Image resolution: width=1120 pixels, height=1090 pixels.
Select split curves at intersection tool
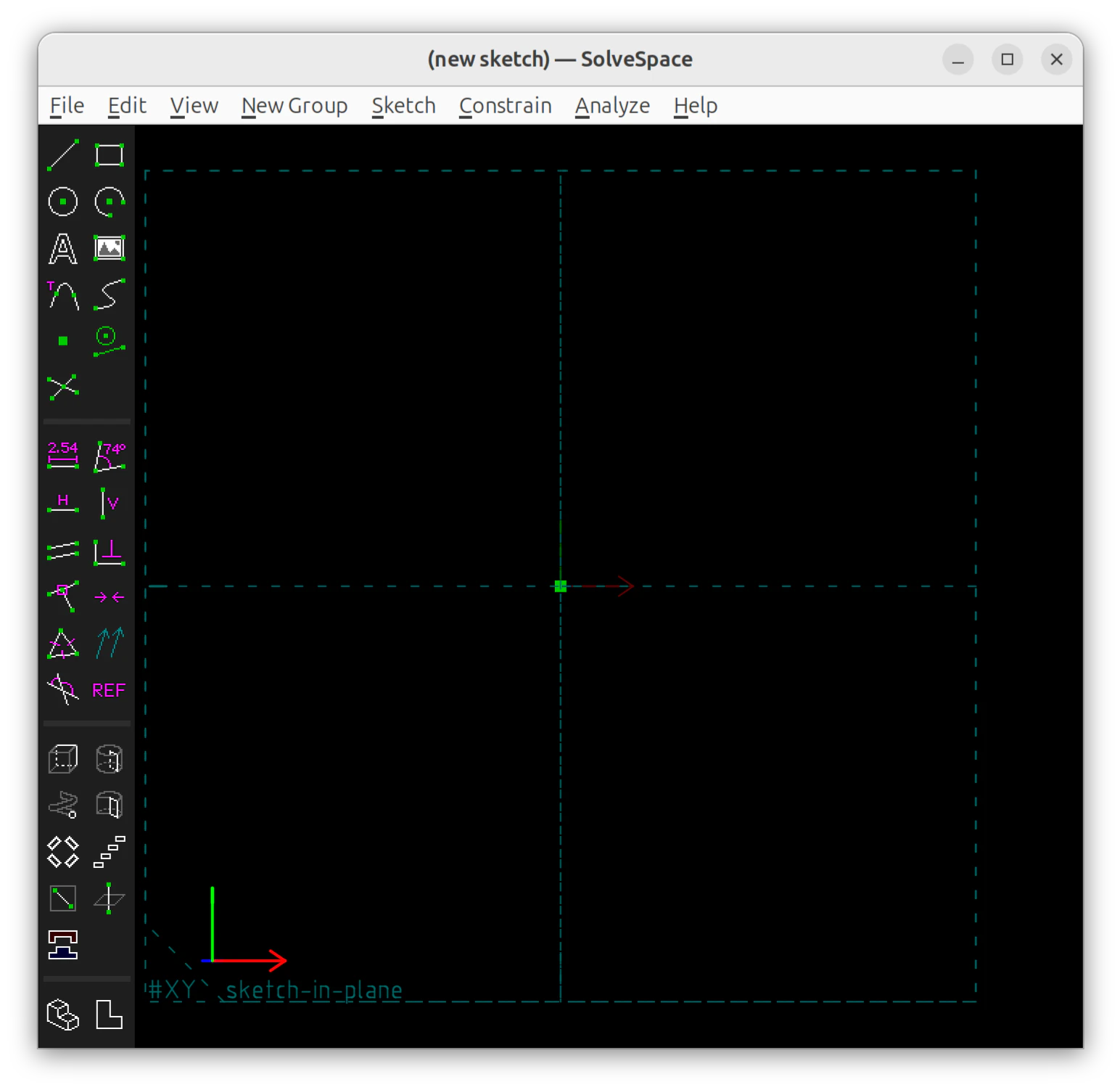point(63,388)
